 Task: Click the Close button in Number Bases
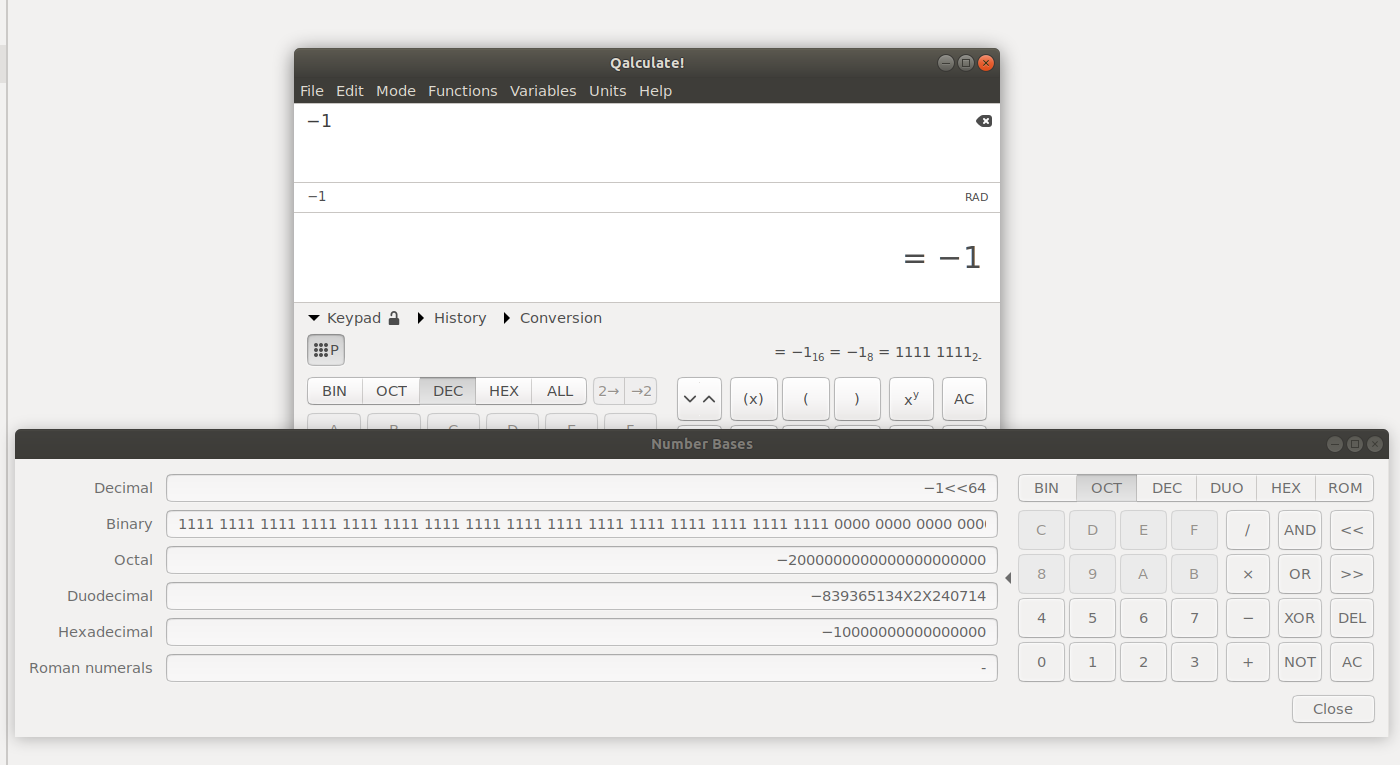[1333, 709]
